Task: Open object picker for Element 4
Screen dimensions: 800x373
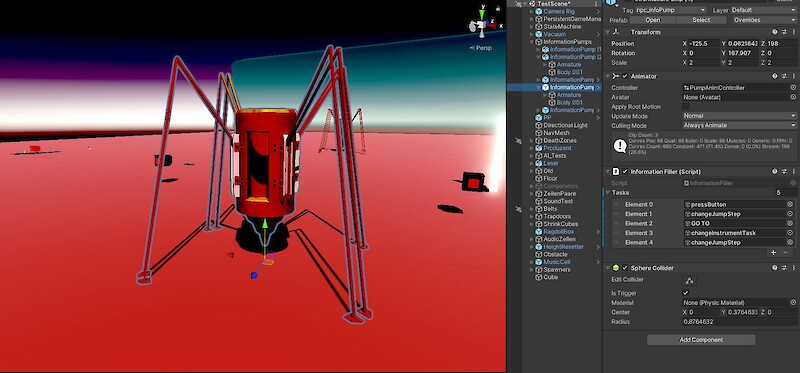Action: (x=790, y=242)
